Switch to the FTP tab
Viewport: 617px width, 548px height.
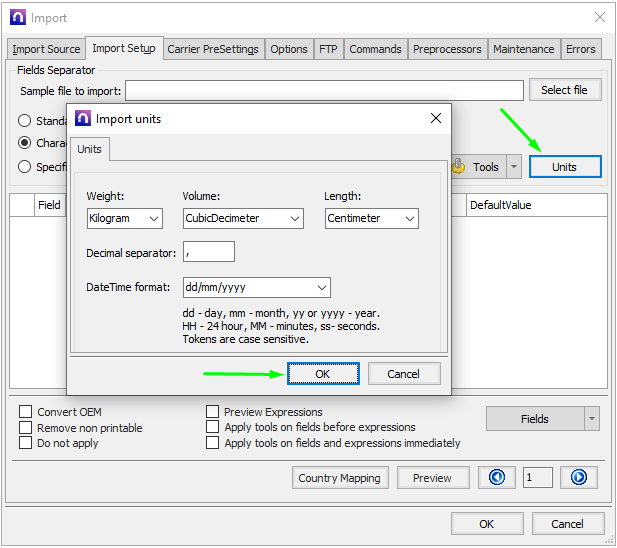tap(328, 49)
